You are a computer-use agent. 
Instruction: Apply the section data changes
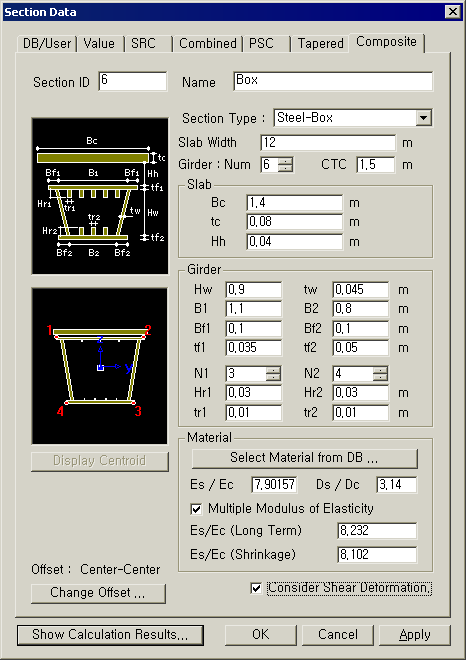point(415,635)
